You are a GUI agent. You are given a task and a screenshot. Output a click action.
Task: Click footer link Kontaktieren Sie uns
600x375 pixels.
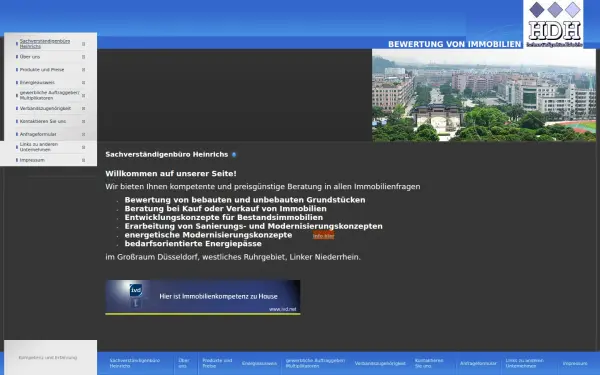429,363
